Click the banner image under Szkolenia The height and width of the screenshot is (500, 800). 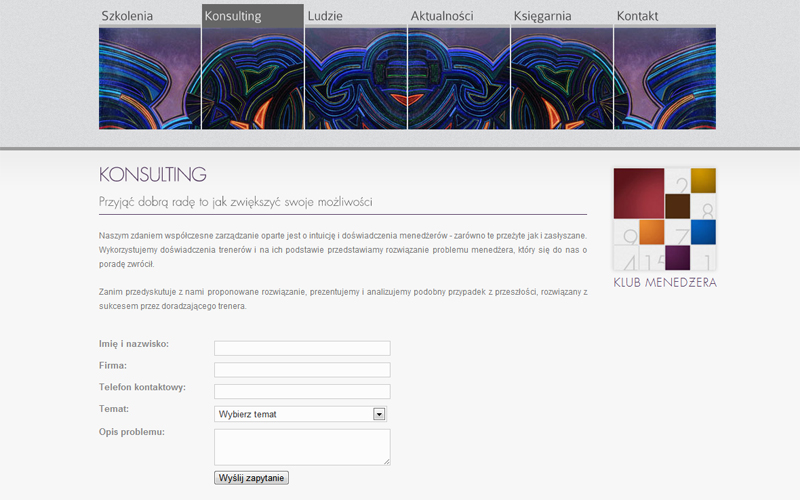tap(150, 78)
